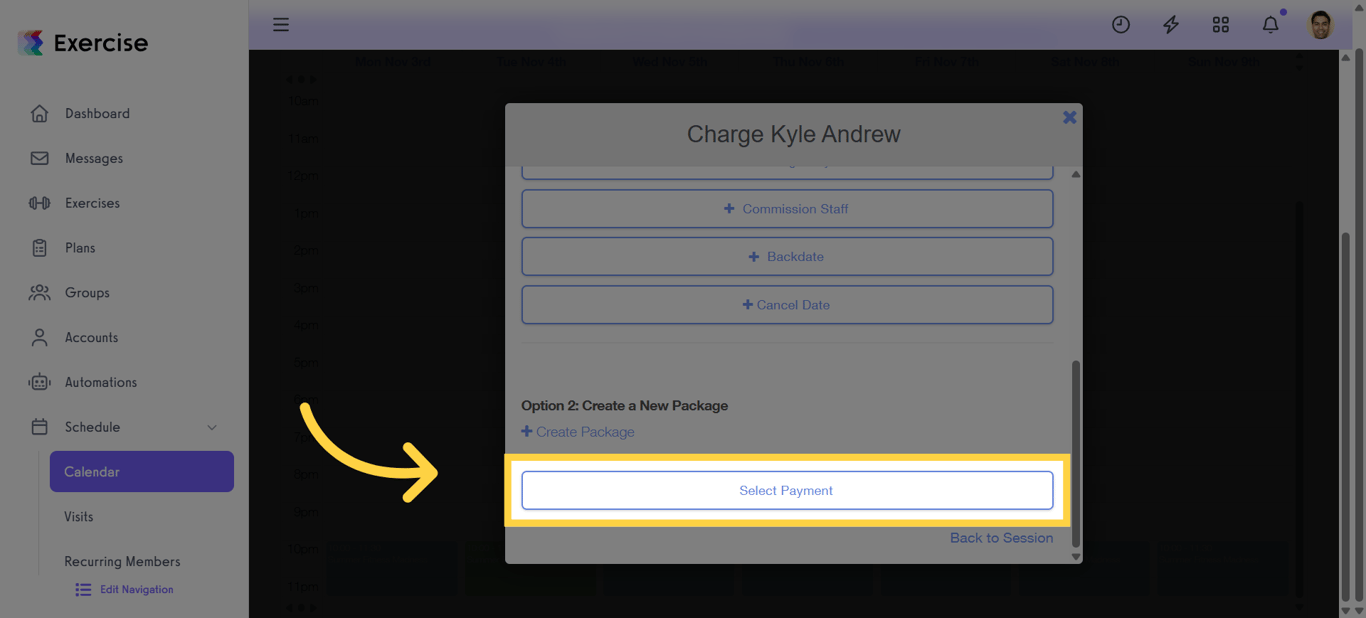Open the recent history clock icon

(1120, 24)
